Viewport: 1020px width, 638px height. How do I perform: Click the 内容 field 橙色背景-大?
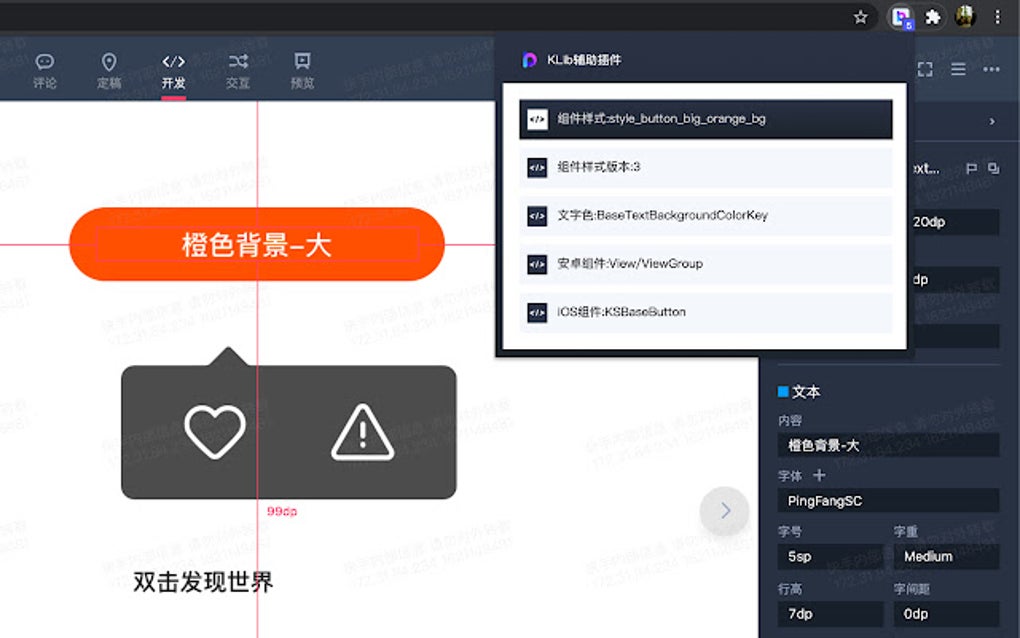(x=889, y=445)
